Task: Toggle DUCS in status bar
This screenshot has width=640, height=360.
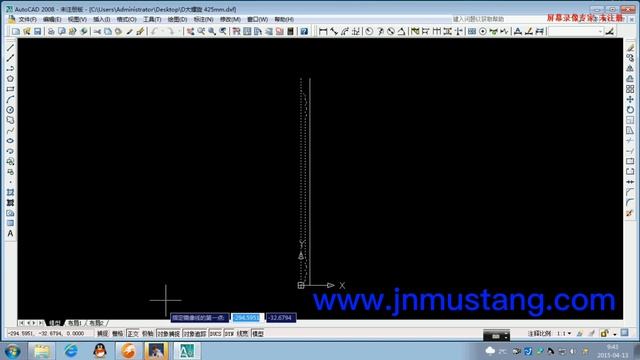Action: (215, 333)
